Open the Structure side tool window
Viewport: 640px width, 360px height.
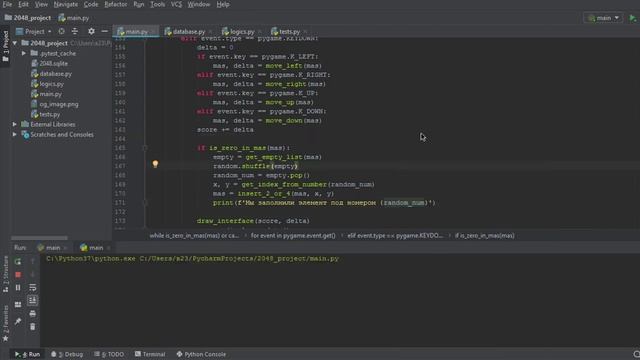point(6,274)
